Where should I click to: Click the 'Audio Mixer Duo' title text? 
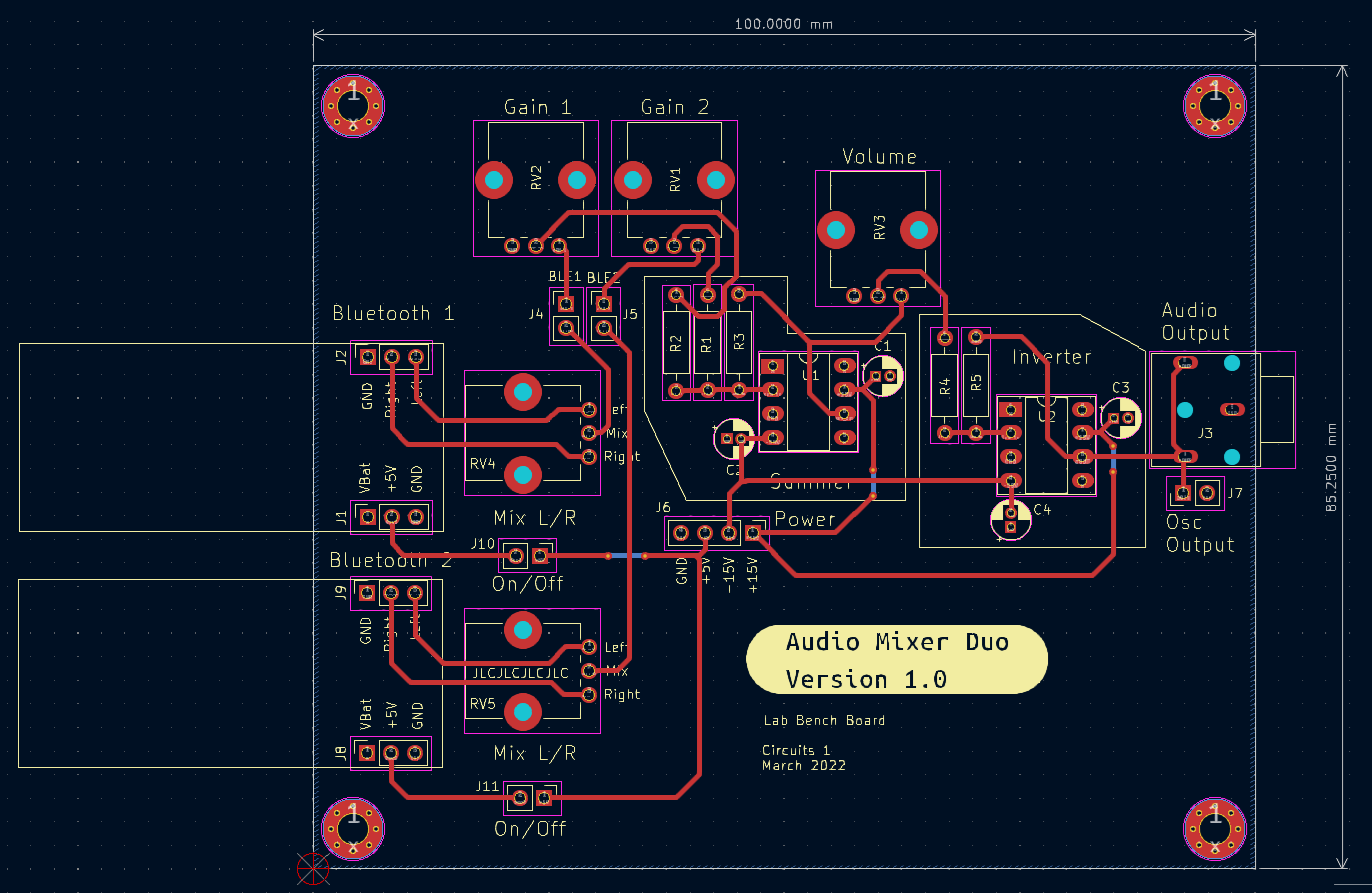[x=897, y=642]
